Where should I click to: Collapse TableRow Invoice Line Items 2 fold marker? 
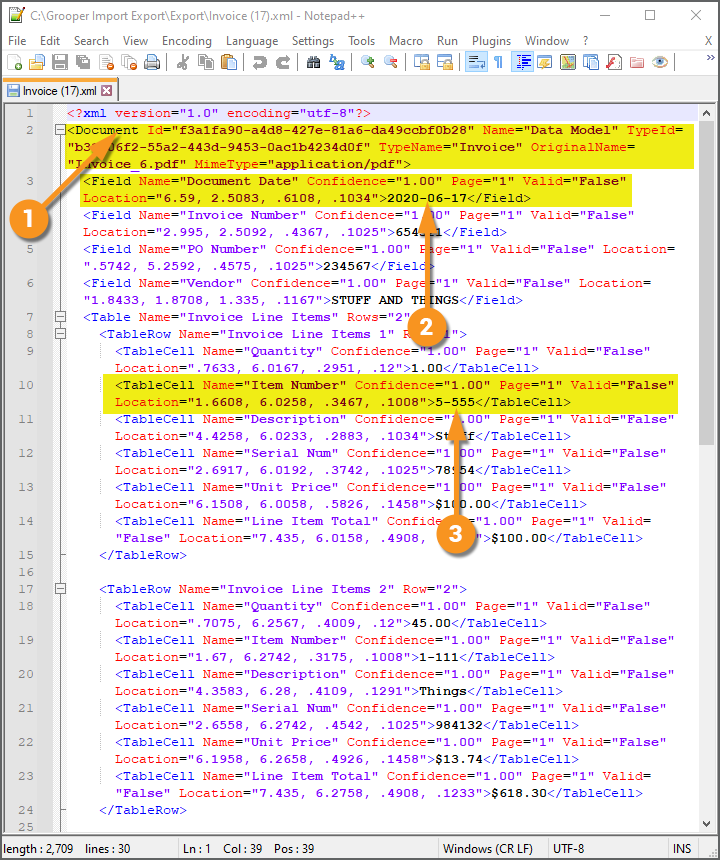tap(60, 589)
